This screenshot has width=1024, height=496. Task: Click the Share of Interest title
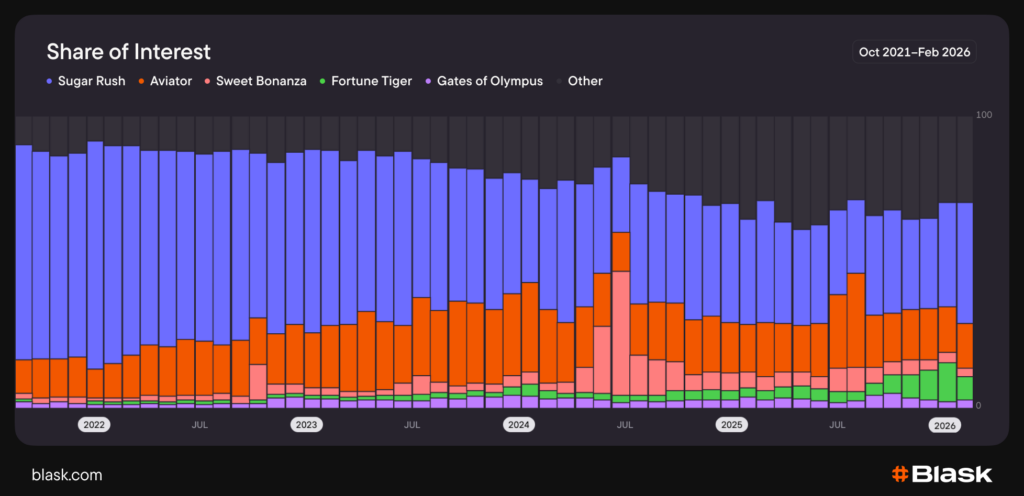coord(128,52)
